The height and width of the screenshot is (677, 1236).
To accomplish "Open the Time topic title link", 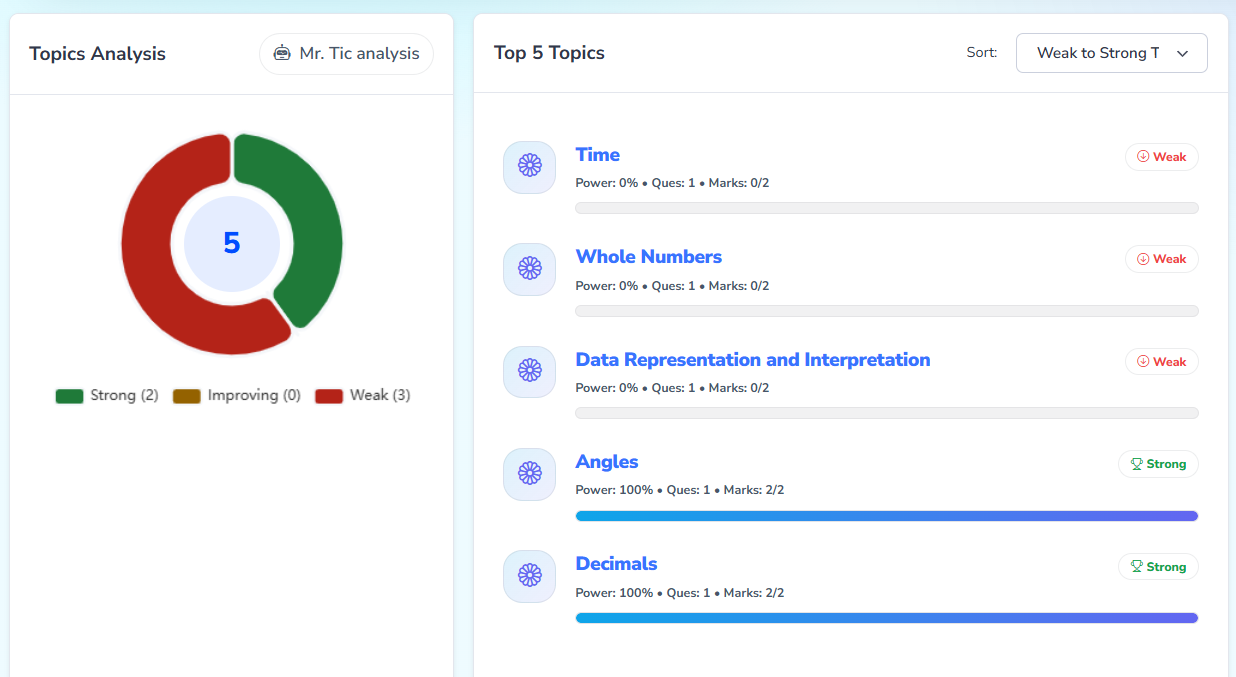I will click(x=597, y=155).
